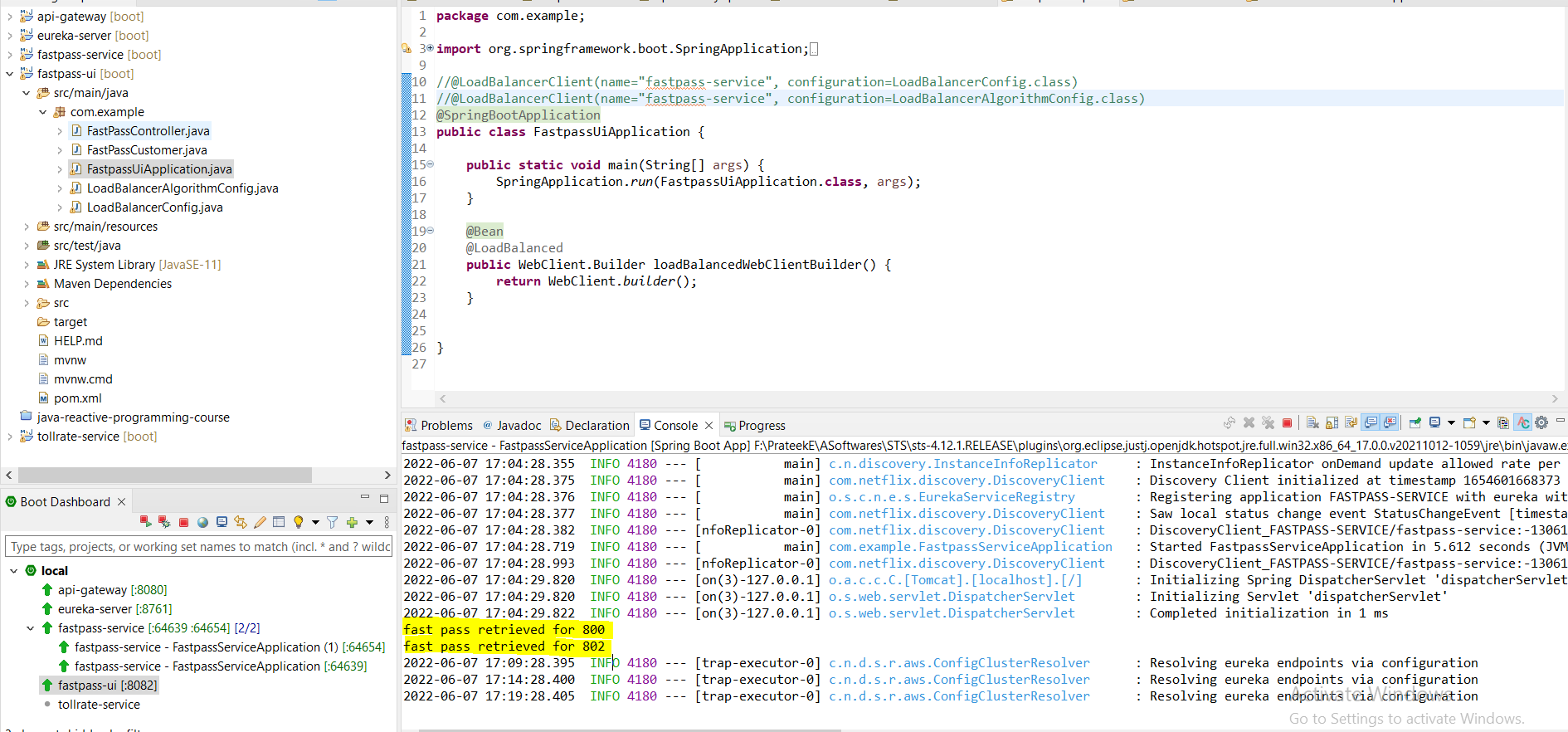Toggle show console on standard error change
Screen dimensions: 1568x732
(1390, 422)
